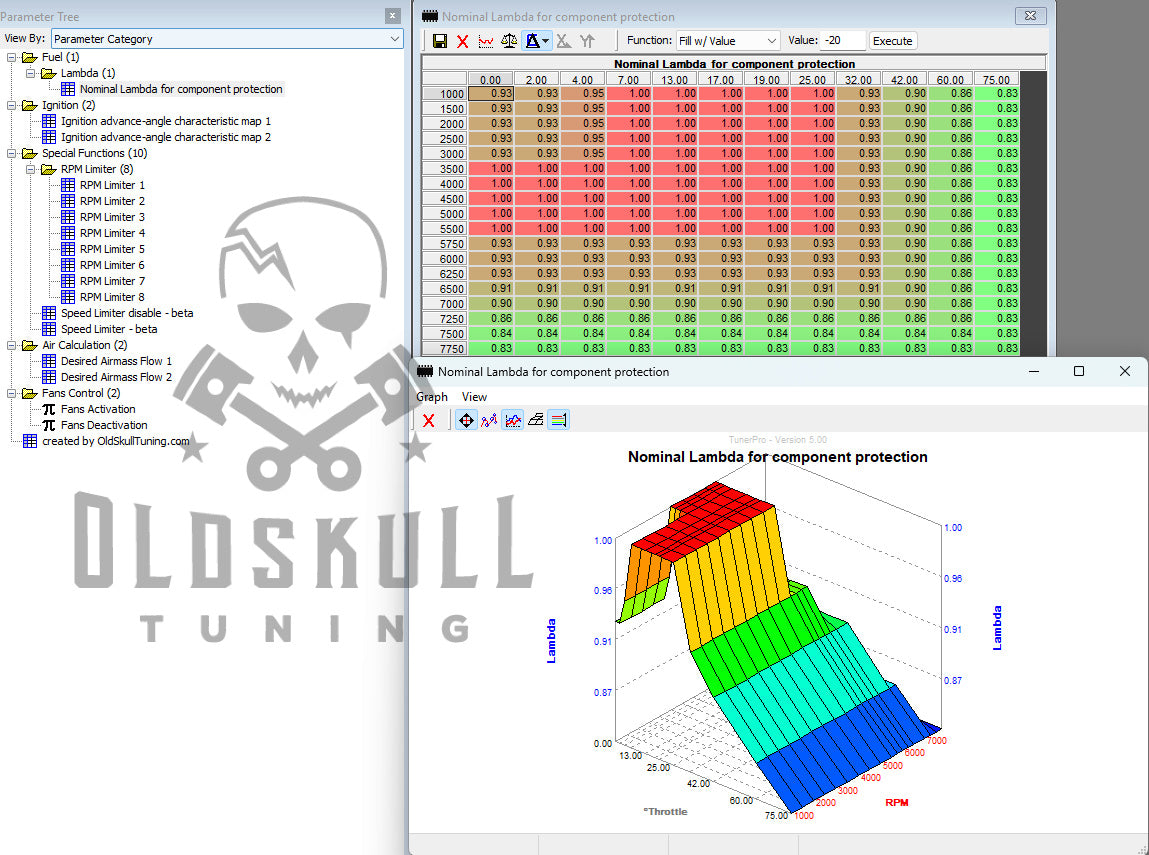Toggle the color bands legend button
Image resolution: width=1149 pixels, height=855 pixels.
point(558,421)
